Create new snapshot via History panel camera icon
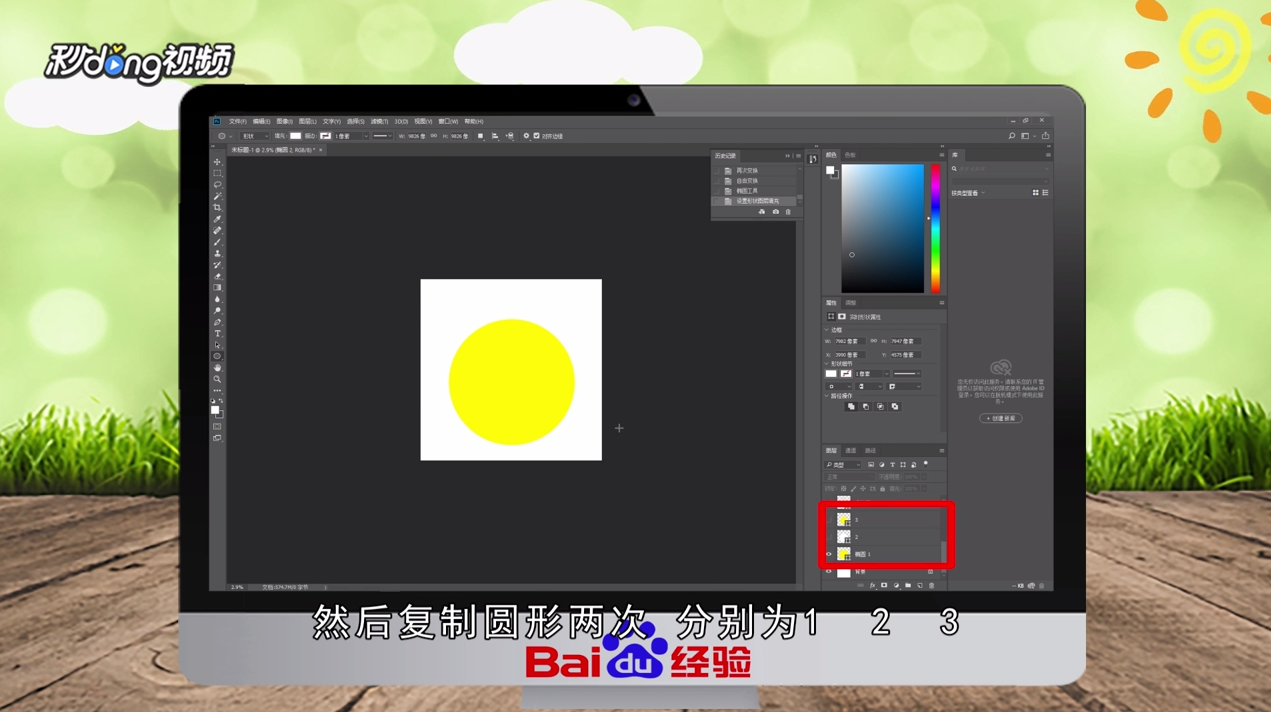This screenshot has width=1271, height=712. tap(776, 211)
